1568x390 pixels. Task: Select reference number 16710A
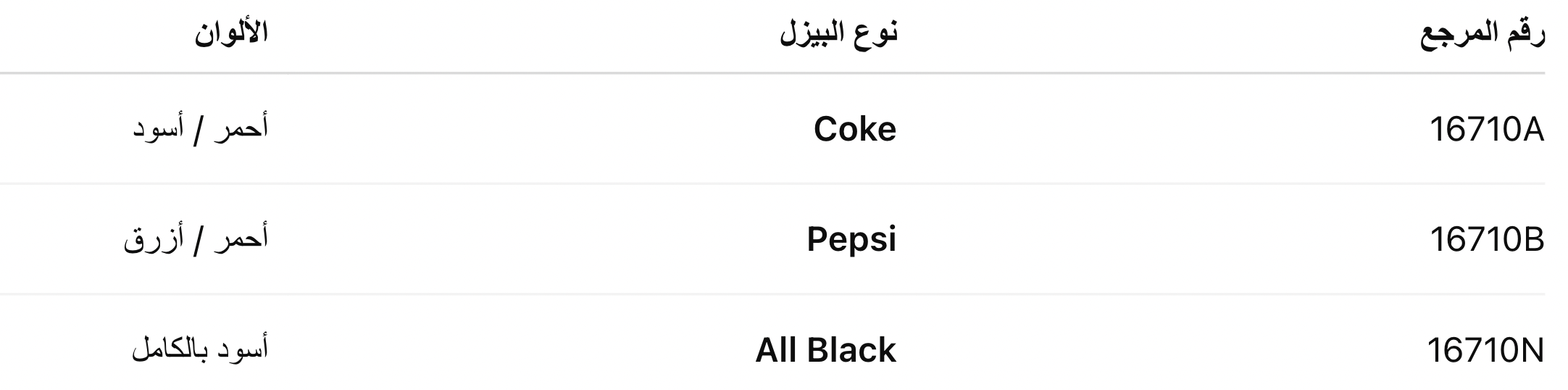pos(1487,130)
